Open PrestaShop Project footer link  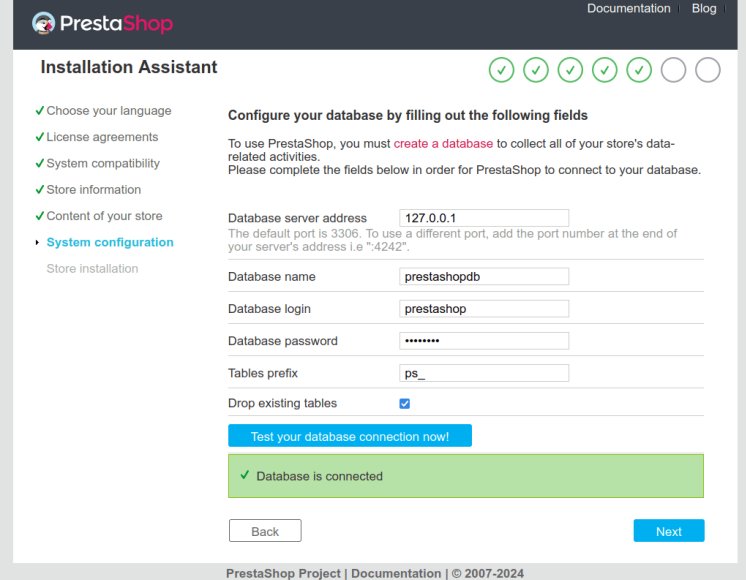[283, 573]
